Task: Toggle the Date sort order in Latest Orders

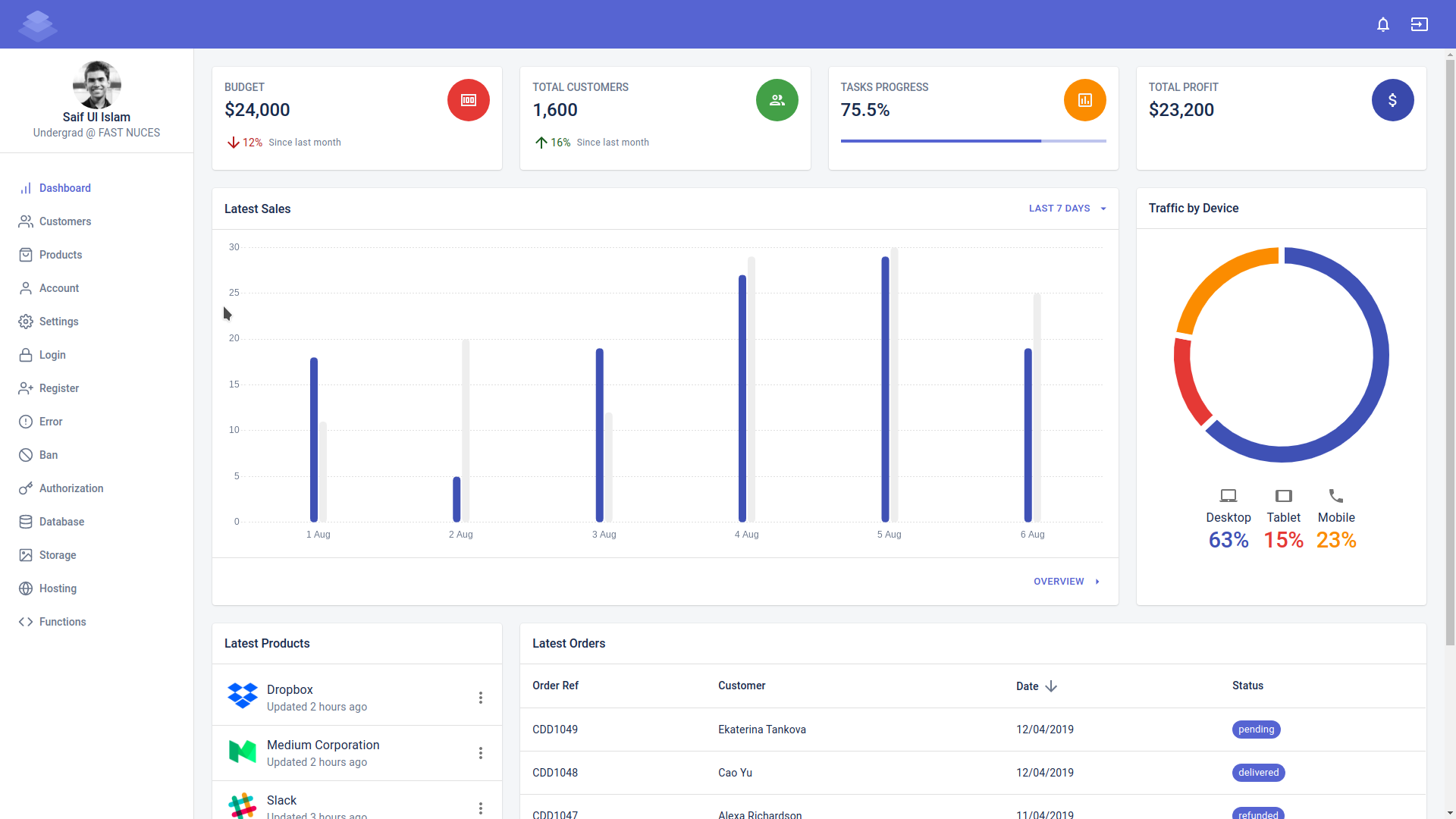Action: (1050, 686)
